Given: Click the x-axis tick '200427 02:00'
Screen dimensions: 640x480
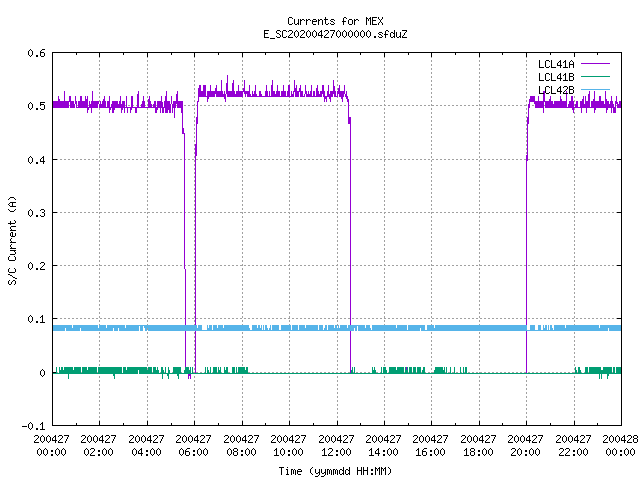Looking at the screenshot, I should coord(98,445).
